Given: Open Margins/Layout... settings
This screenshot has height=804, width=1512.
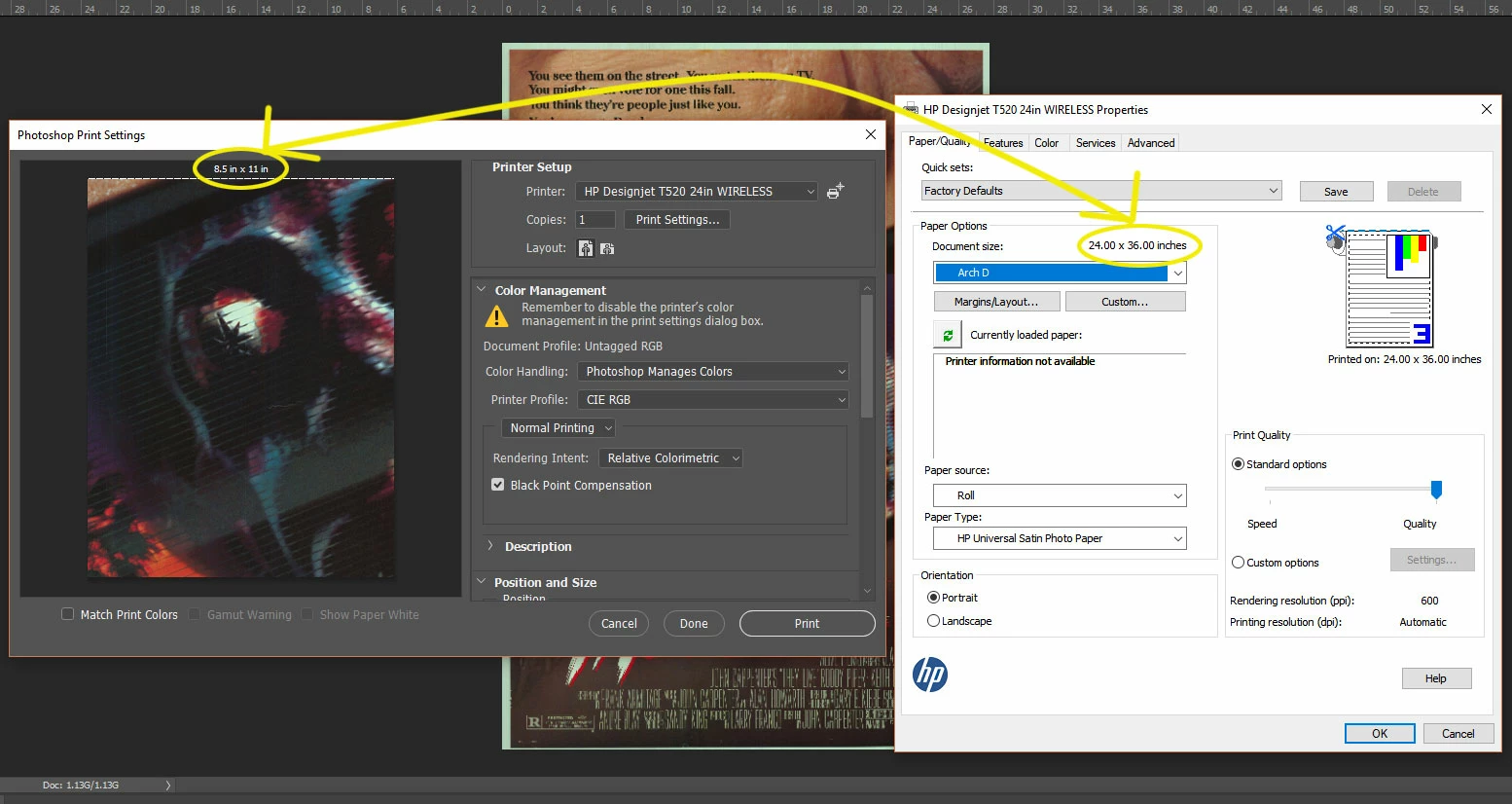Looking at the screenshot, I should 996,302.
